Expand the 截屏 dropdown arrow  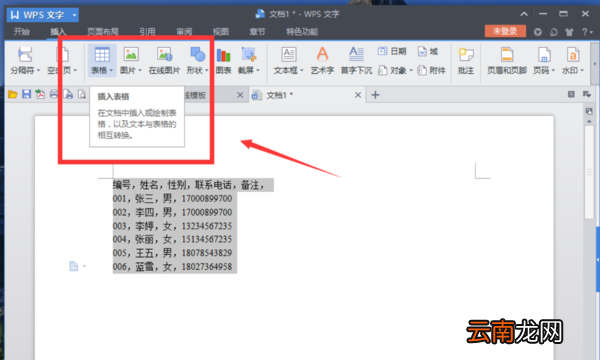pos(258,70)
